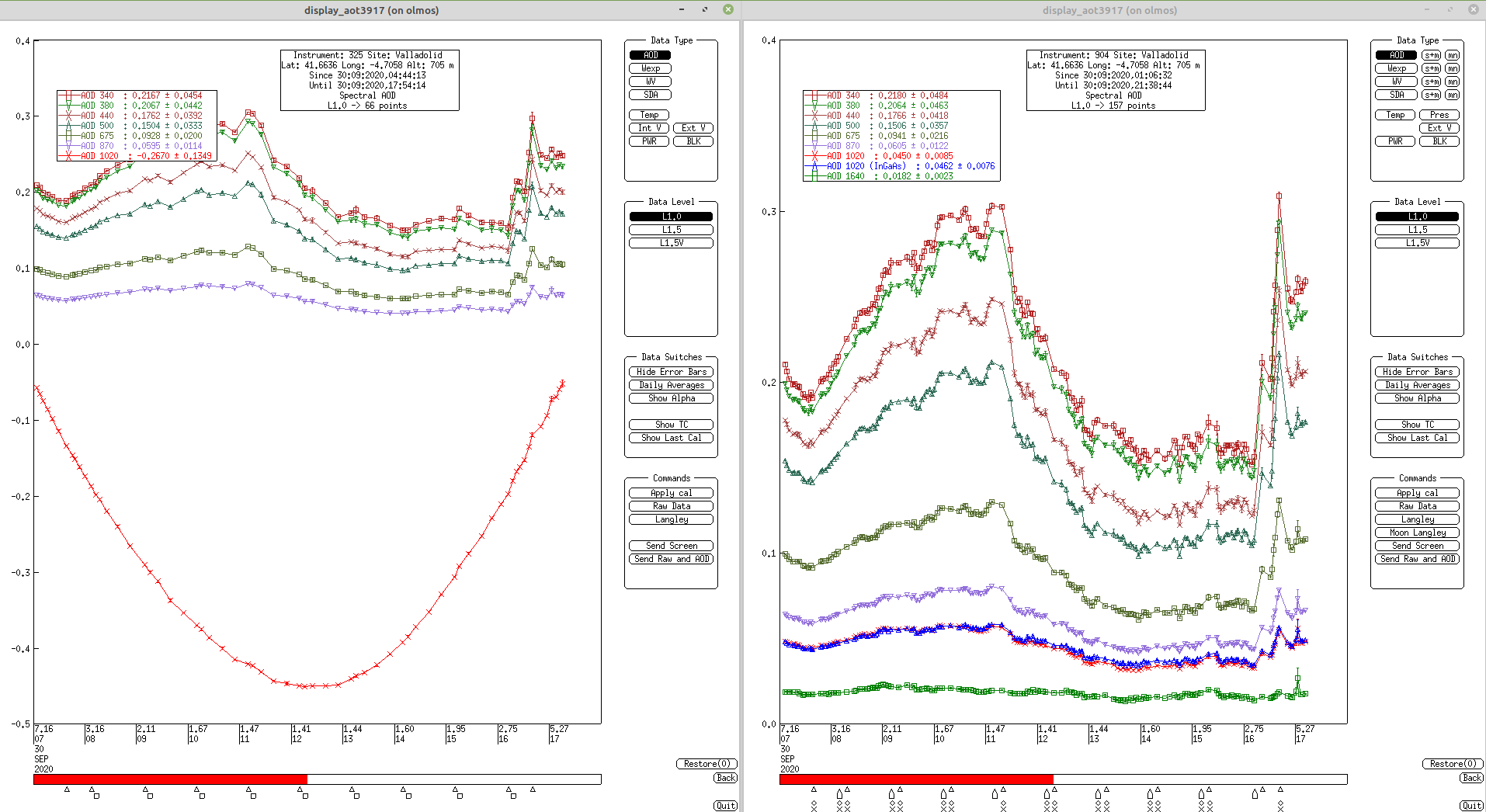Toggle Show Alpha in left window

click(x=671, y=398)
